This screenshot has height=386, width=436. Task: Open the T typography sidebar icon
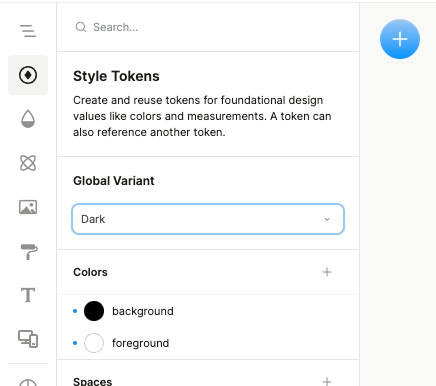[28, 295]
